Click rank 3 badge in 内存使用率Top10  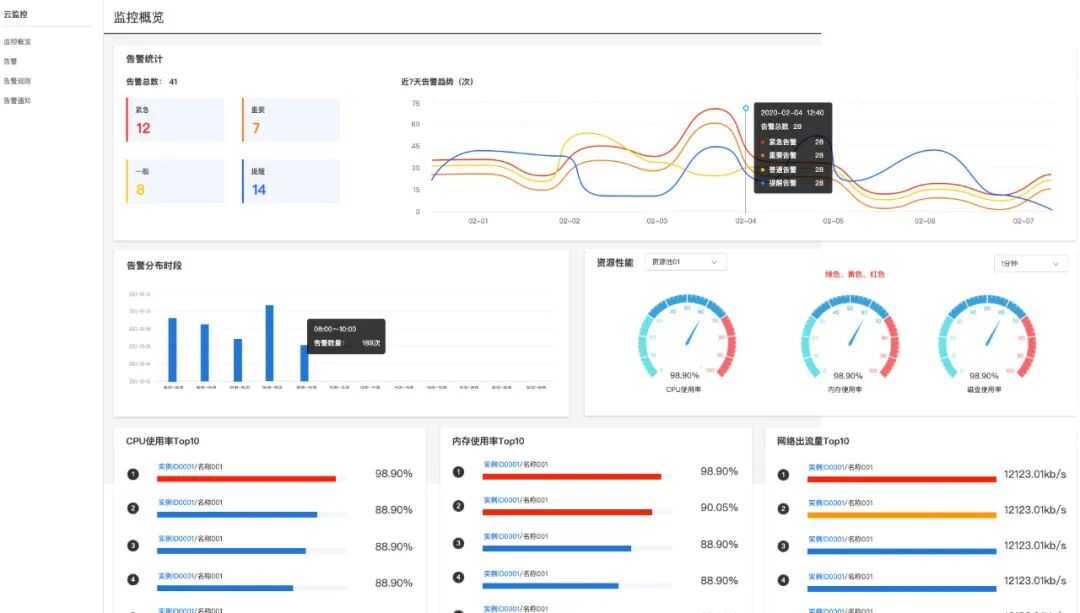[458, 543]
